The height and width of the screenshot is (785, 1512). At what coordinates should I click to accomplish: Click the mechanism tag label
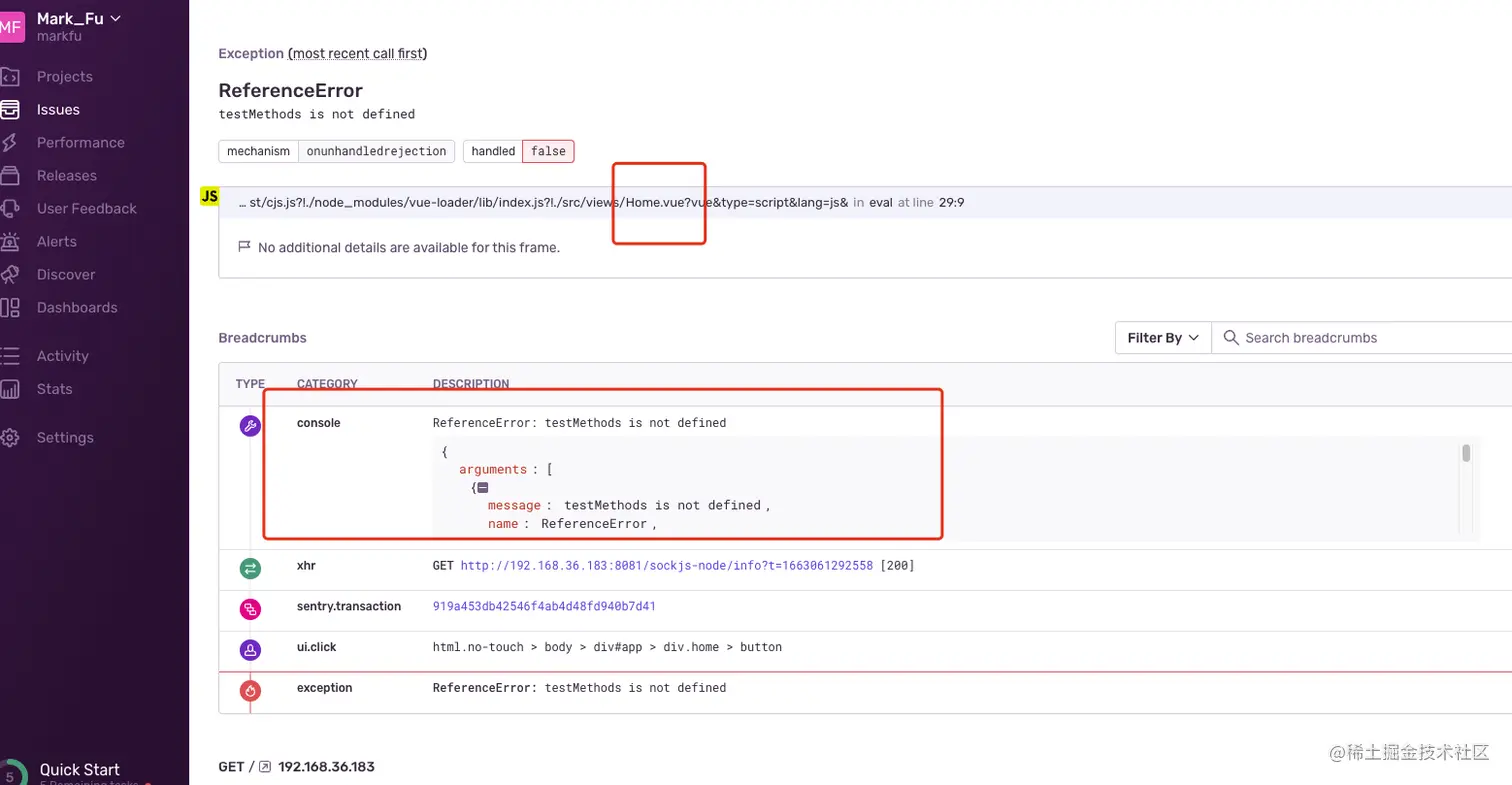[259, 151]
